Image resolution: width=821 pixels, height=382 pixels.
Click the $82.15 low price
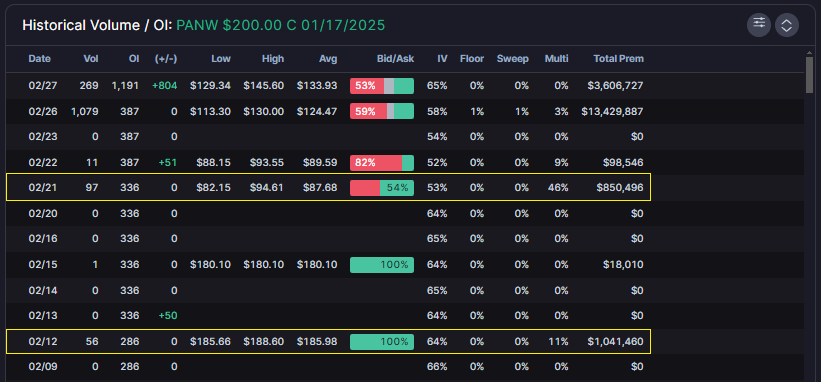pyautogui.click(x=214, y=188)
